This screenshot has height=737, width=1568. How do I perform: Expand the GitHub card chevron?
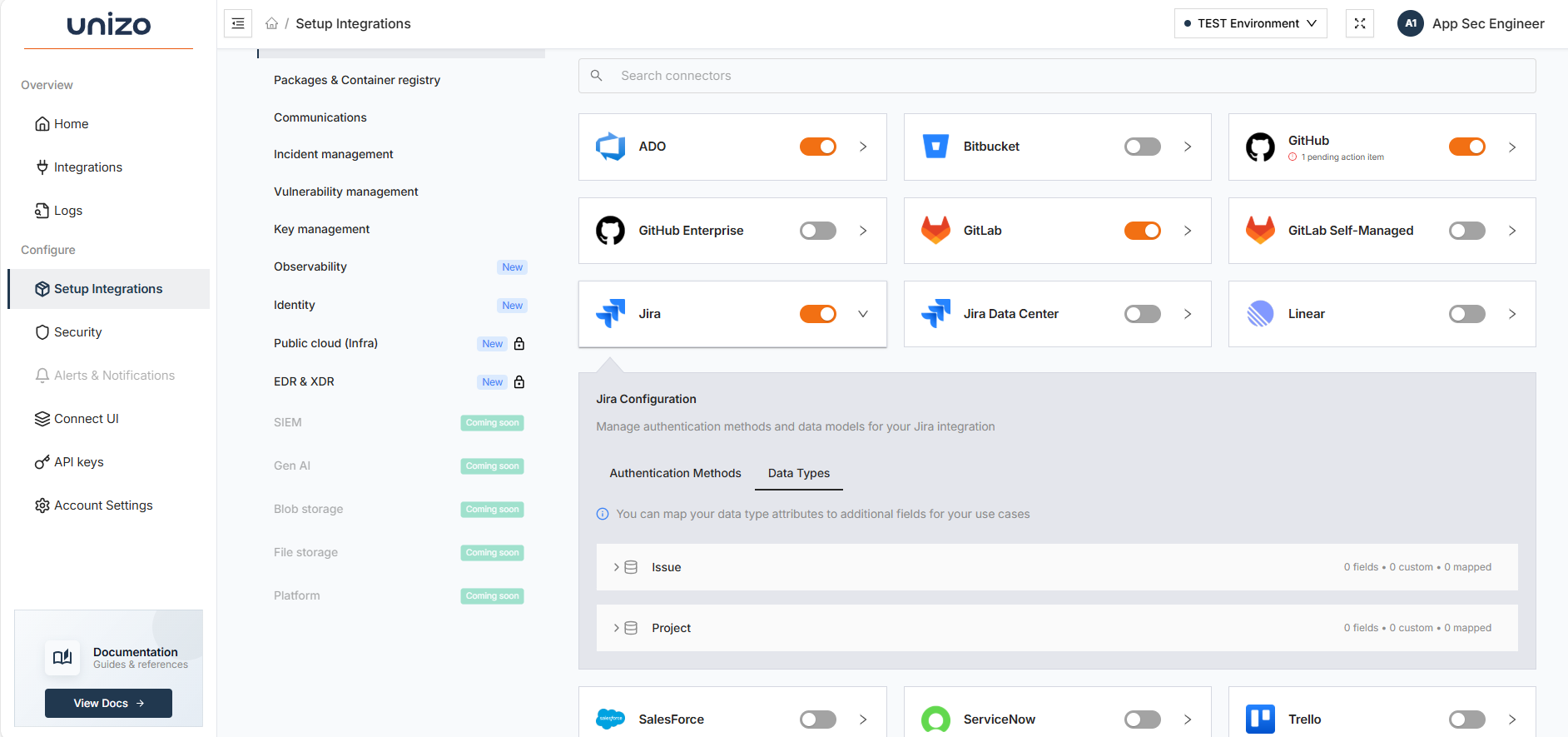click(1512, 147)
